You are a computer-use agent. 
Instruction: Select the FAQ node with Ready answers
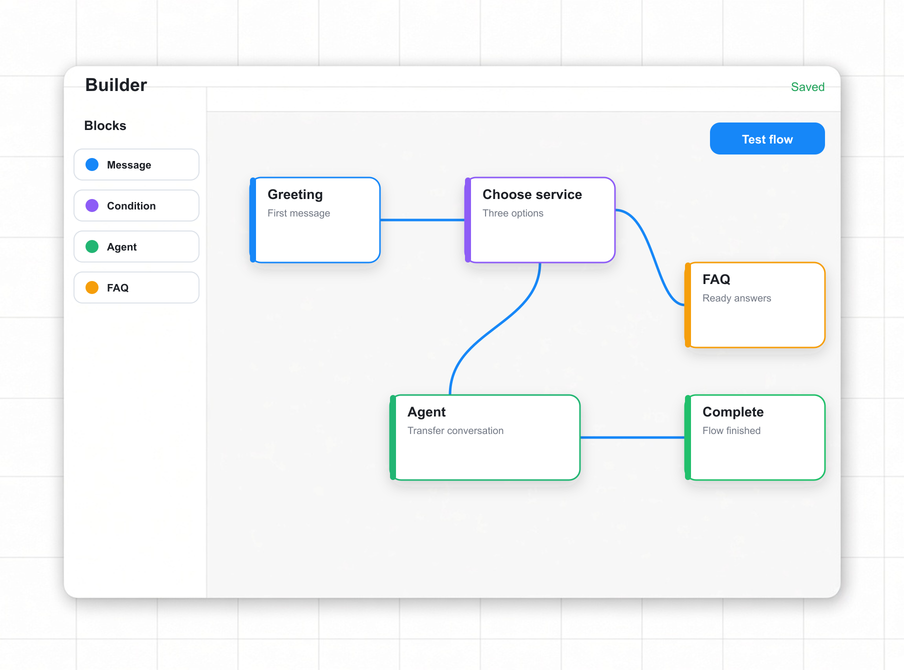[x=755, y=305]
